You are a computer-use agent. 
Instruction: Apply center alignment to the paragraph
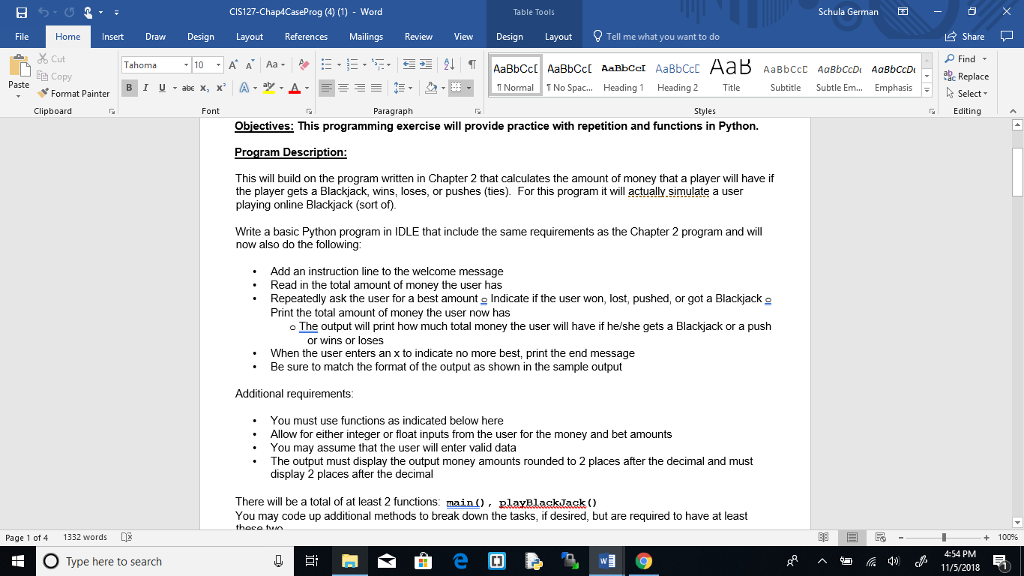click(343, 88)
